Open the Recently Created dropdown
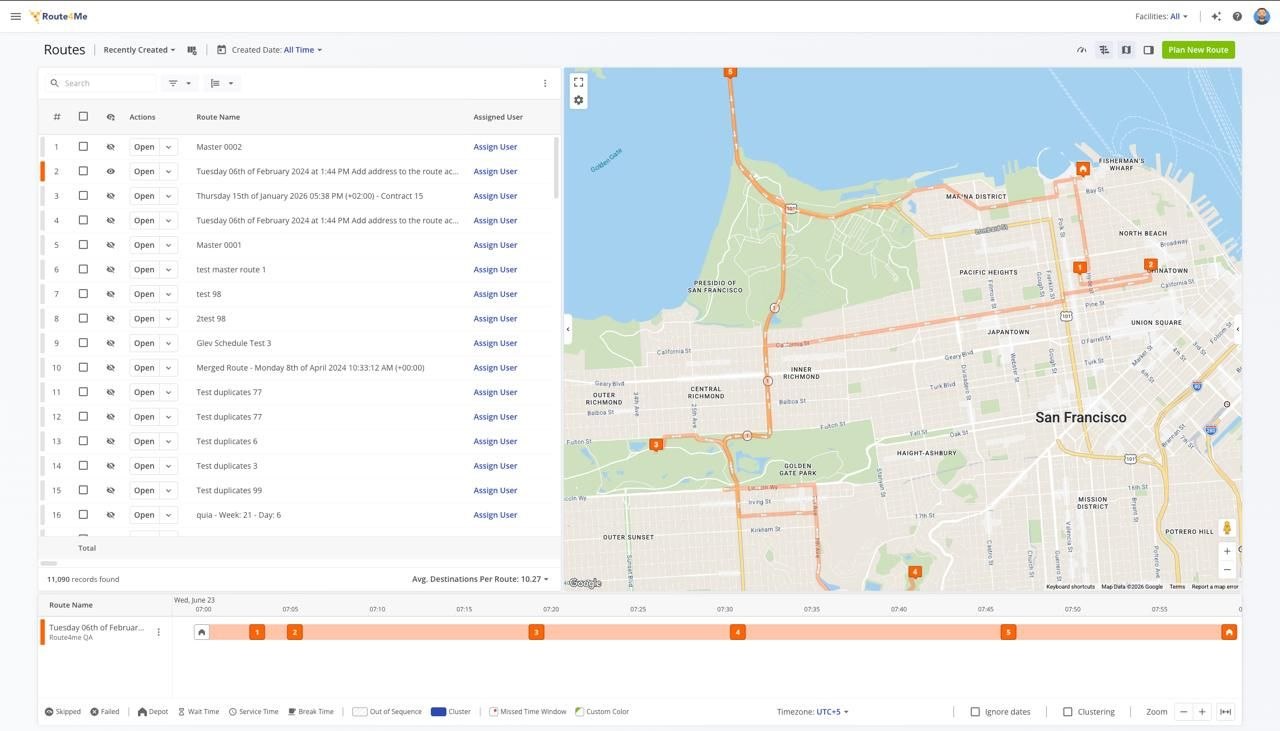 (139, 50)
